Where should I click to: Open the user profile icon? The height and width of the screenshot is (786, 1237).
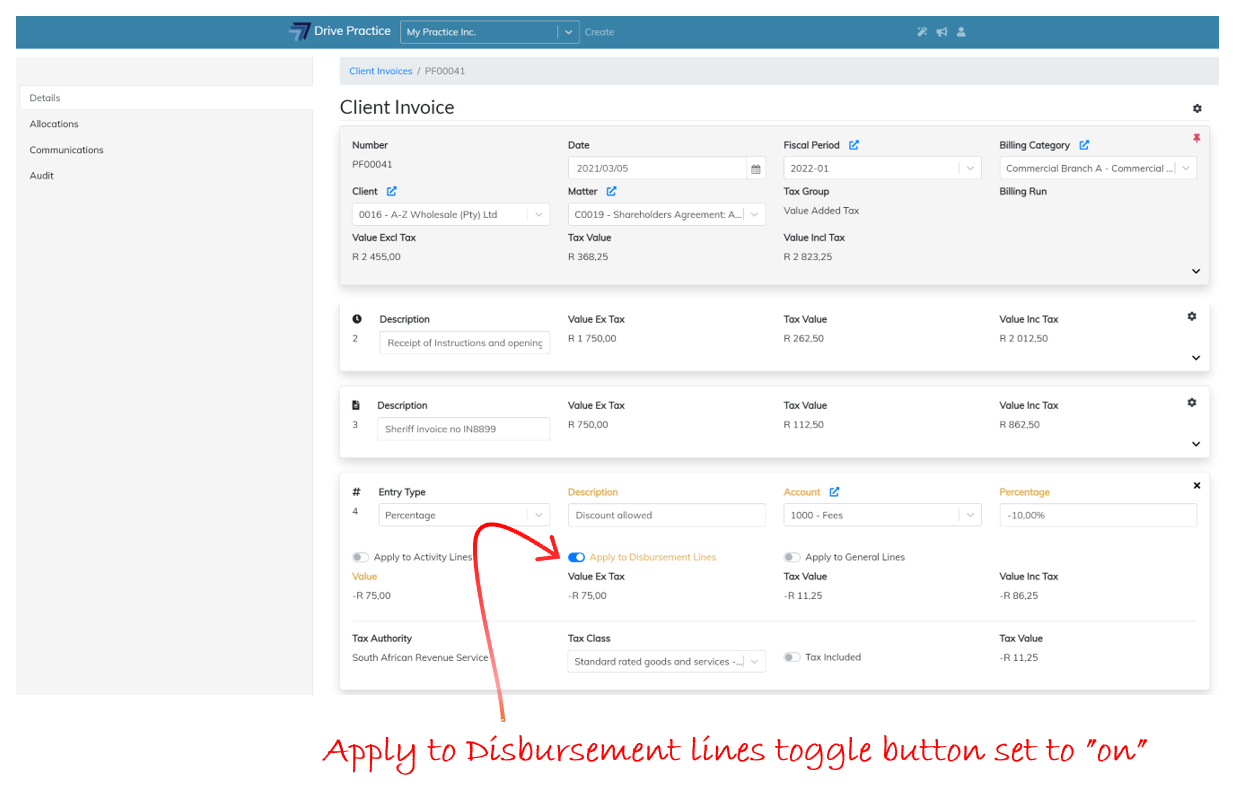pyautogui.click(x=961, y=32)
